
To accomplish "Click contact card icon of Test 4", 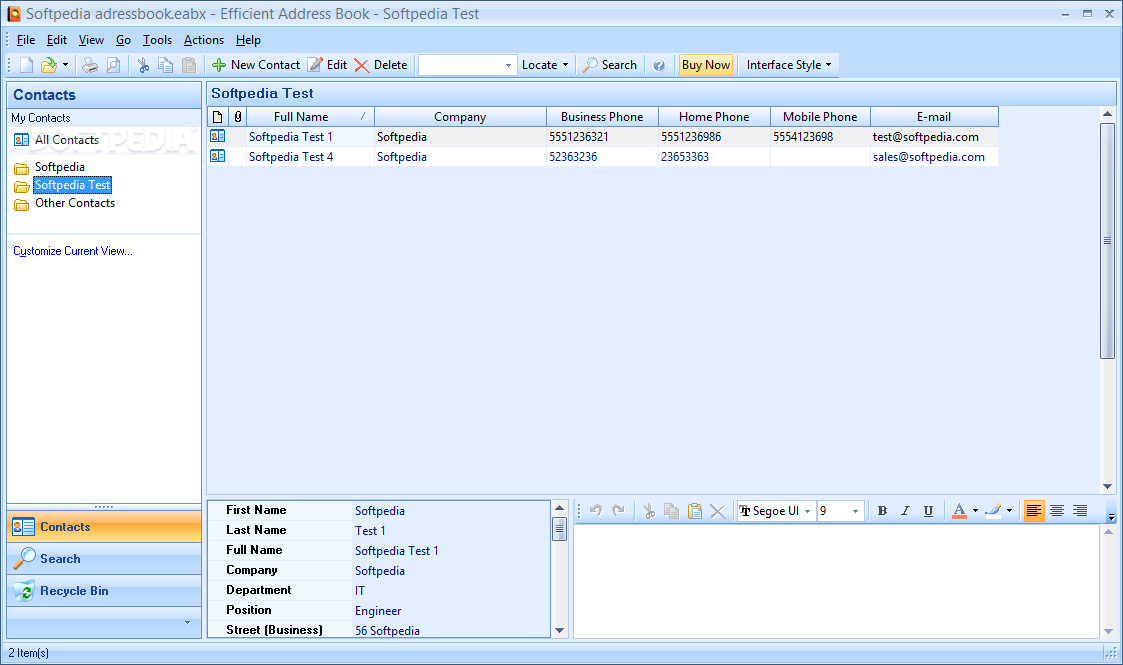I will tap(218, 156).
